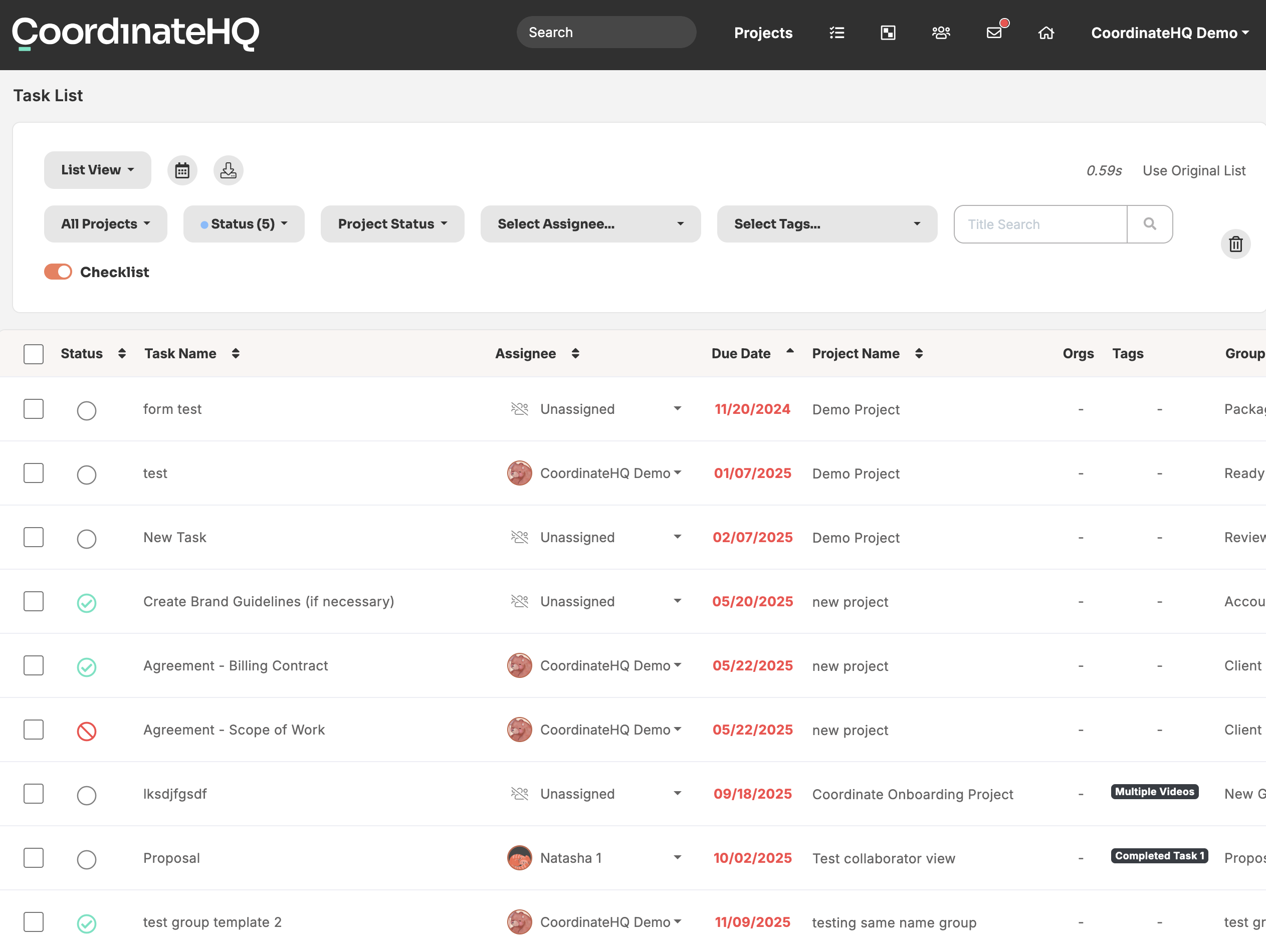The height and width of the screenshot is (952, 1266).
Task: Click the export download icon
Action: click(229, 170)
